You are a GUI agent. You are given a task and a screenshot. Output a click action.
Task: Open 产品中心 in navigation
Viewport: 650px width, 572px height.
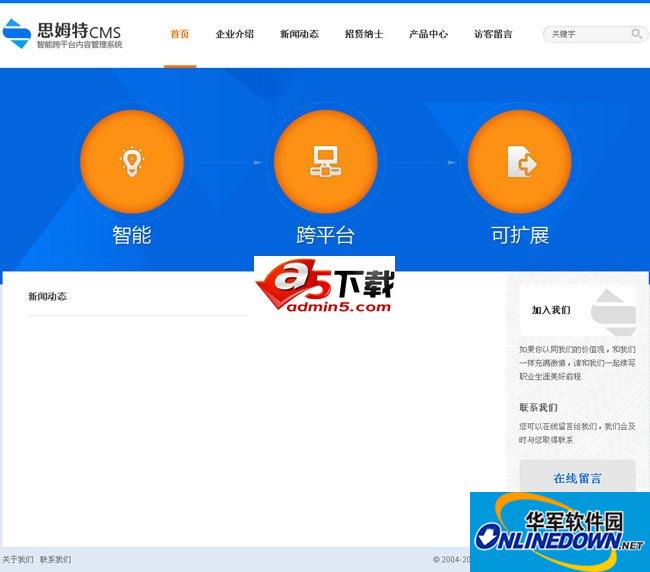pyautogui.click(x=428, y=34)
